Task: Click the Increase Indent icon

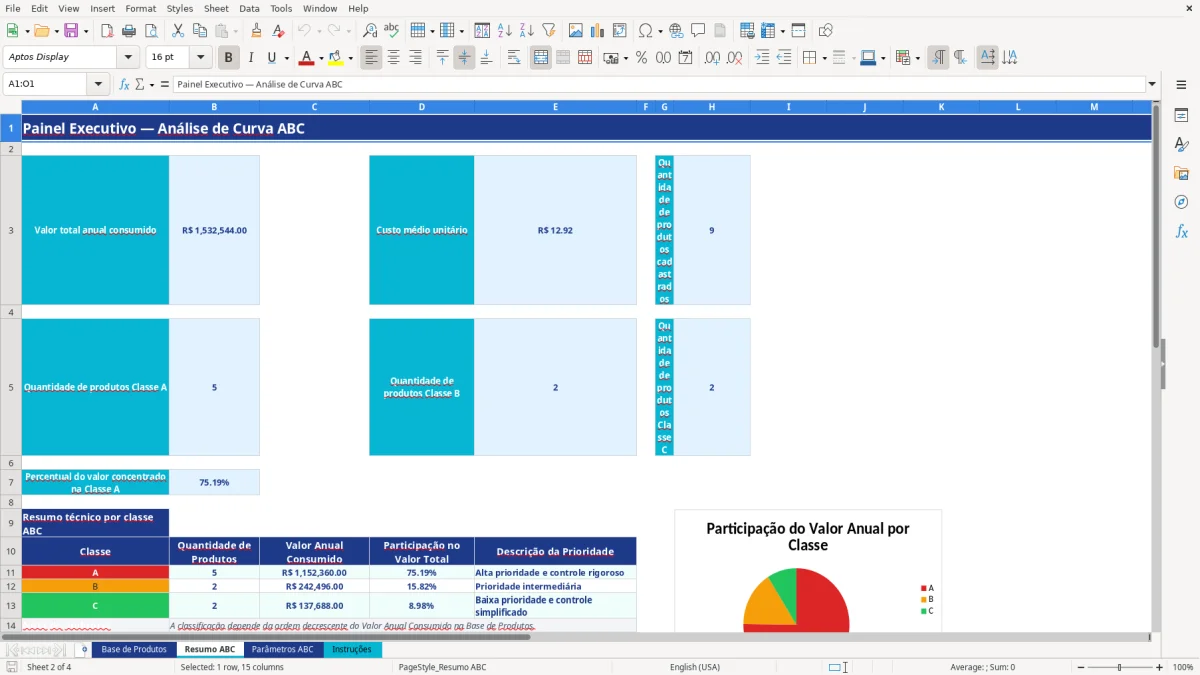Action: pyautogui.click(x=762, y=58)
